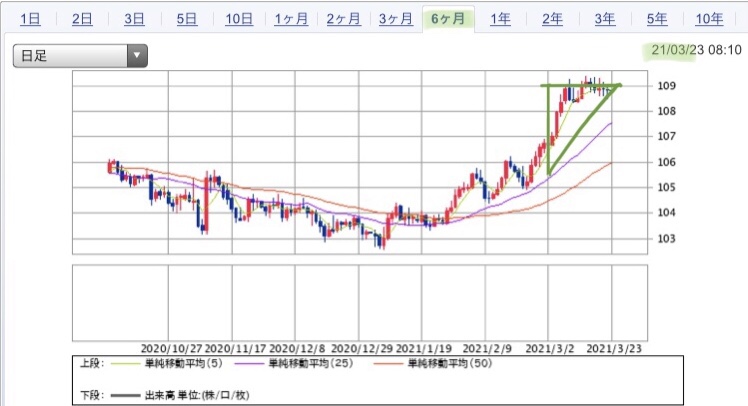The height and width of the screenshot is (406, 748).
Task: Choose the 10年 period link
Action: [709, 19]
